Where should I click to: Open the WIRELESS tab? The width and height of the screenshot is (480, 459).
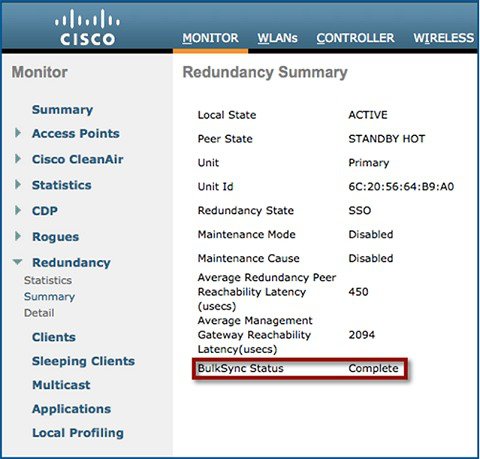point(444,38)
